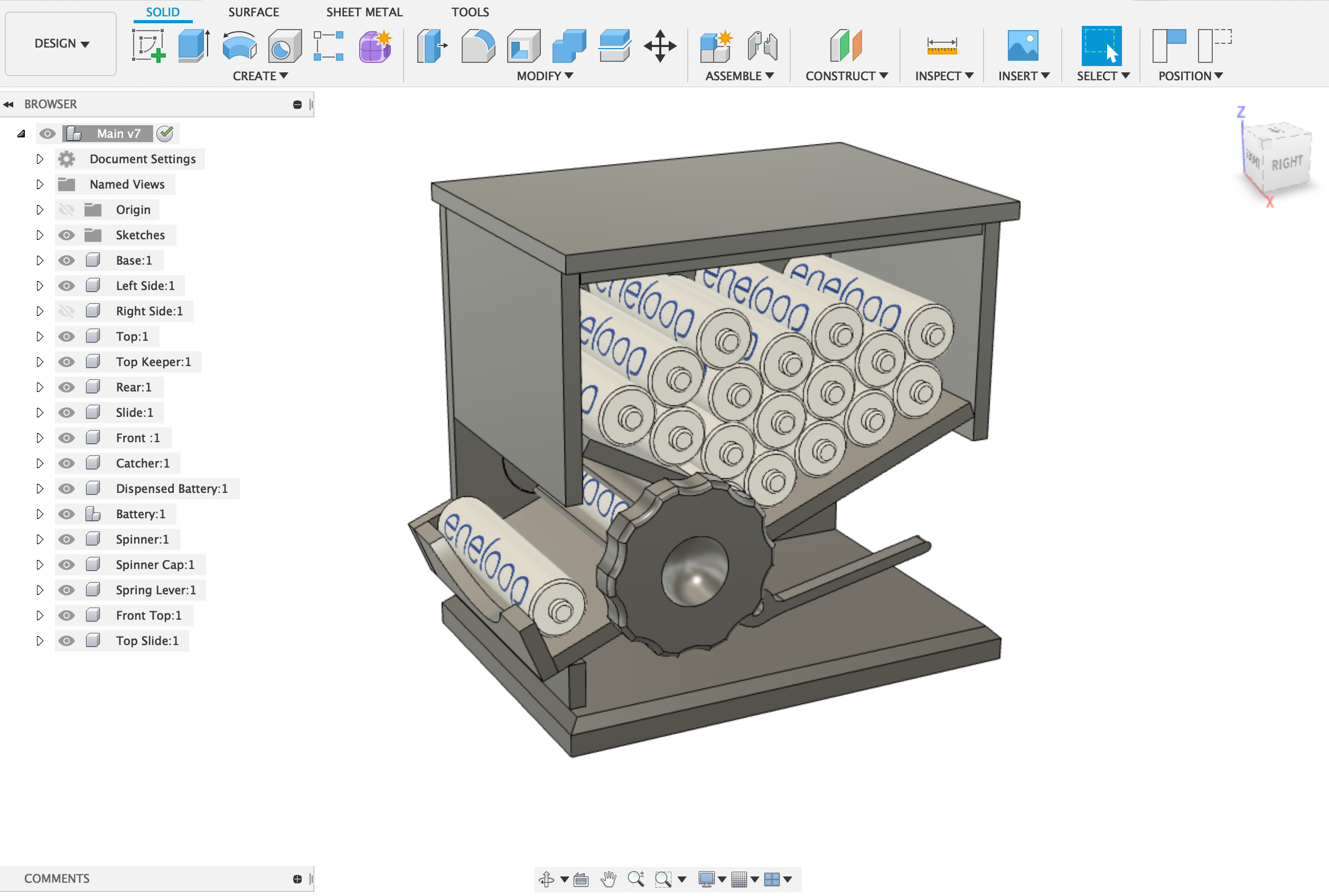This screenshot has height=896, width=1329.
Task: Hide the Left Side:1 component
Action: (66, 286)
